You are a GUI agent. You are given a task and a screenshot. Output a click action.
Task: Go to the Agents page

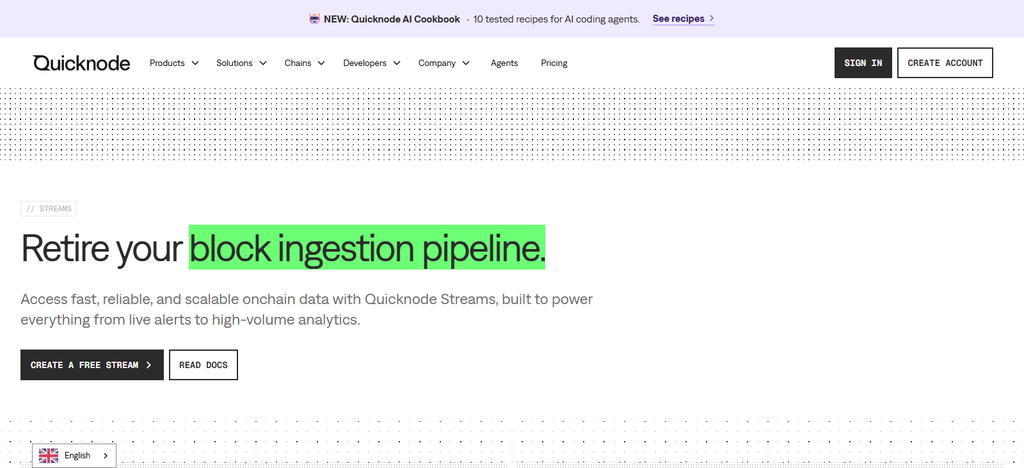tap(504, 63)
